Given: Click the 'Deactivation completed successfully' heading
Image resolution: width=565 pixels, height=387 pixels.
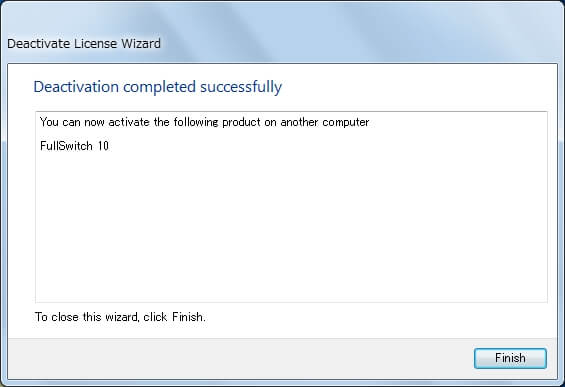Looking at the screenshot, I should point(157,87).
